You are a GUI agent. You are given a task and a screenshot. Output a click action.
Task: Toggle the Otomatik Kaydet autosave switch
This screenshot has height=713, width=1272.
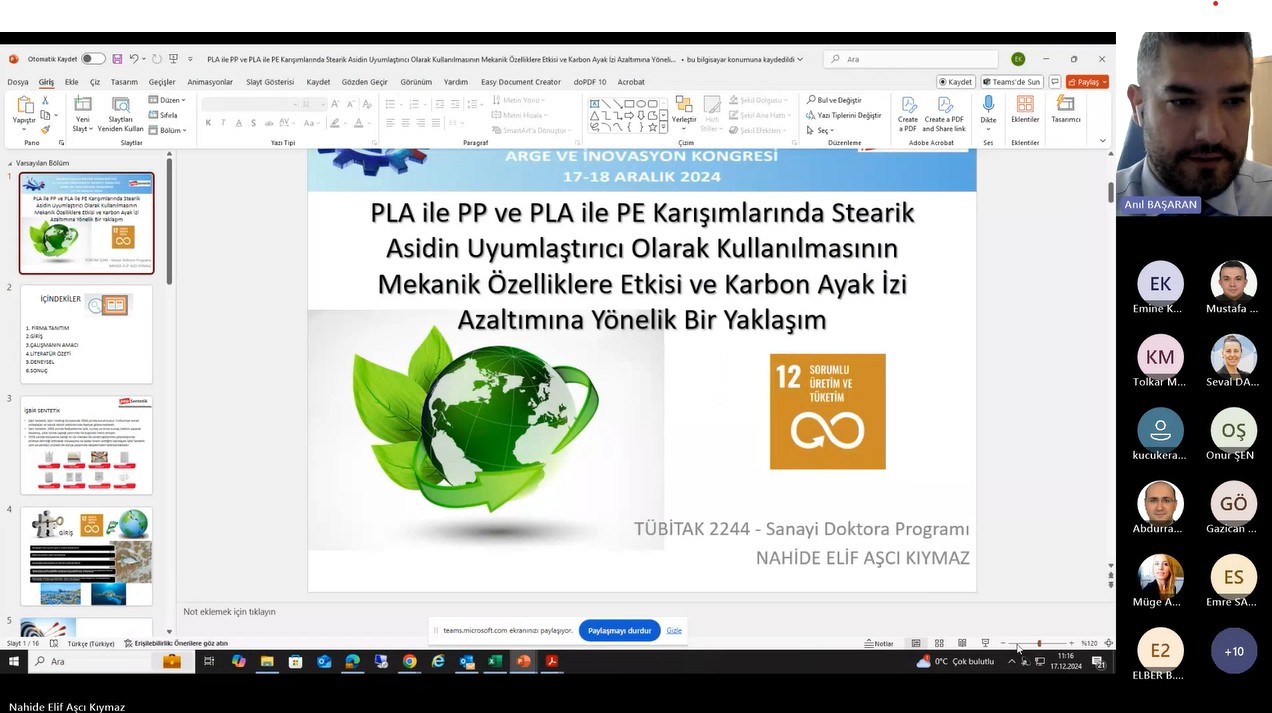(92, 59)
